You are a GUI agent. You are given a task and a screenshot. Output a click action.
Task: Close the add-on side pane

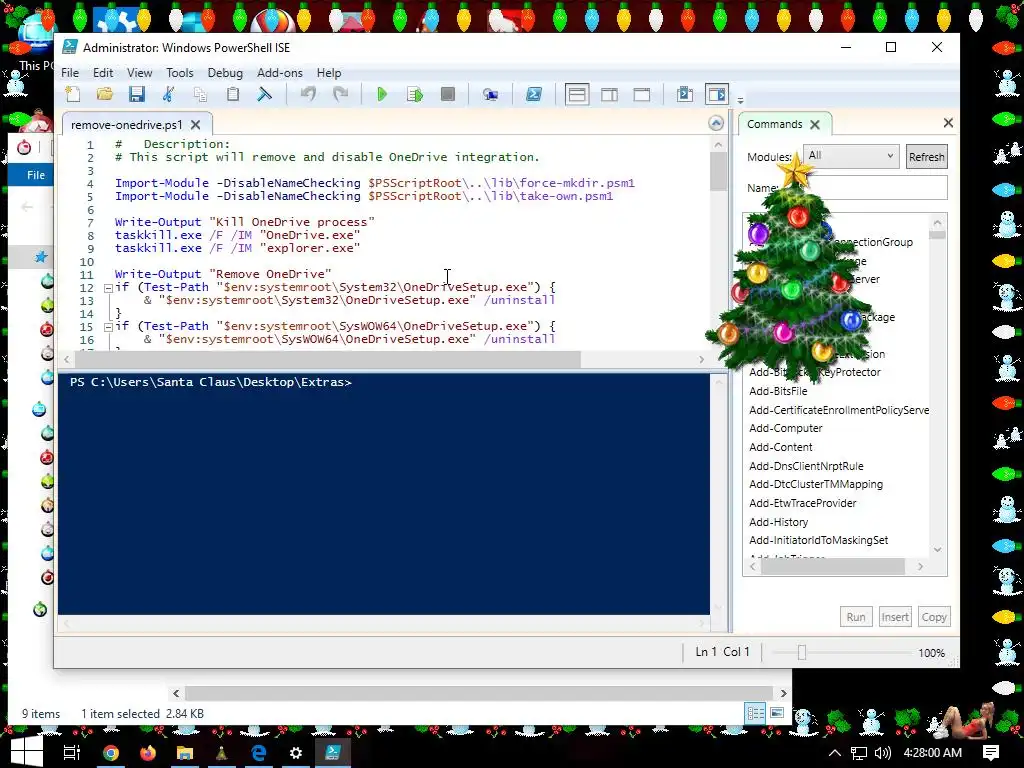tap(948, 122)
